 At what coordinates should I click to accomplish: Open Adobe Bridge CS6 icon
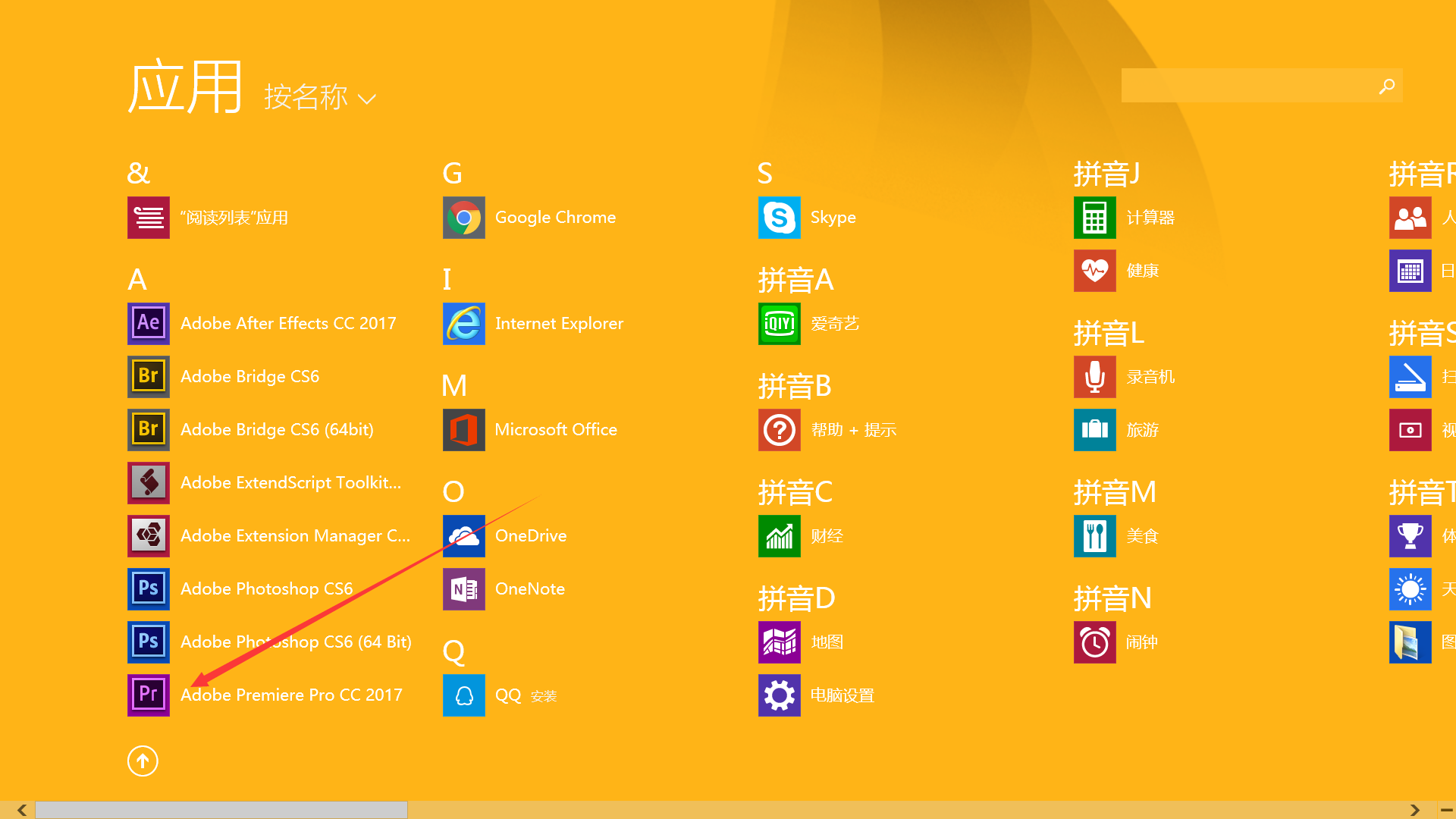point(149,377)
